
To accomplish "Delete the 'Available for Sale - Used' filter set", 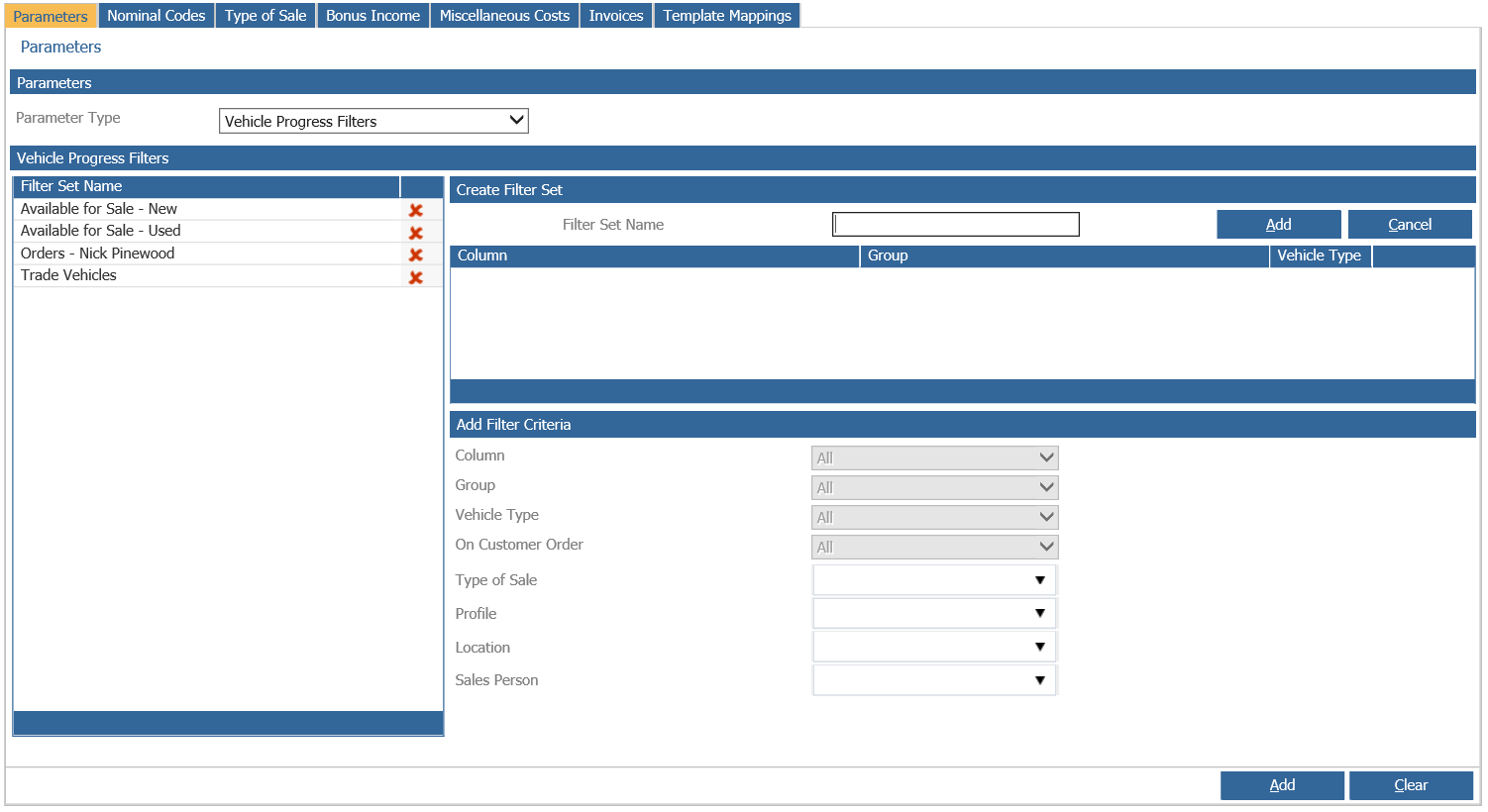I will 416,233.
